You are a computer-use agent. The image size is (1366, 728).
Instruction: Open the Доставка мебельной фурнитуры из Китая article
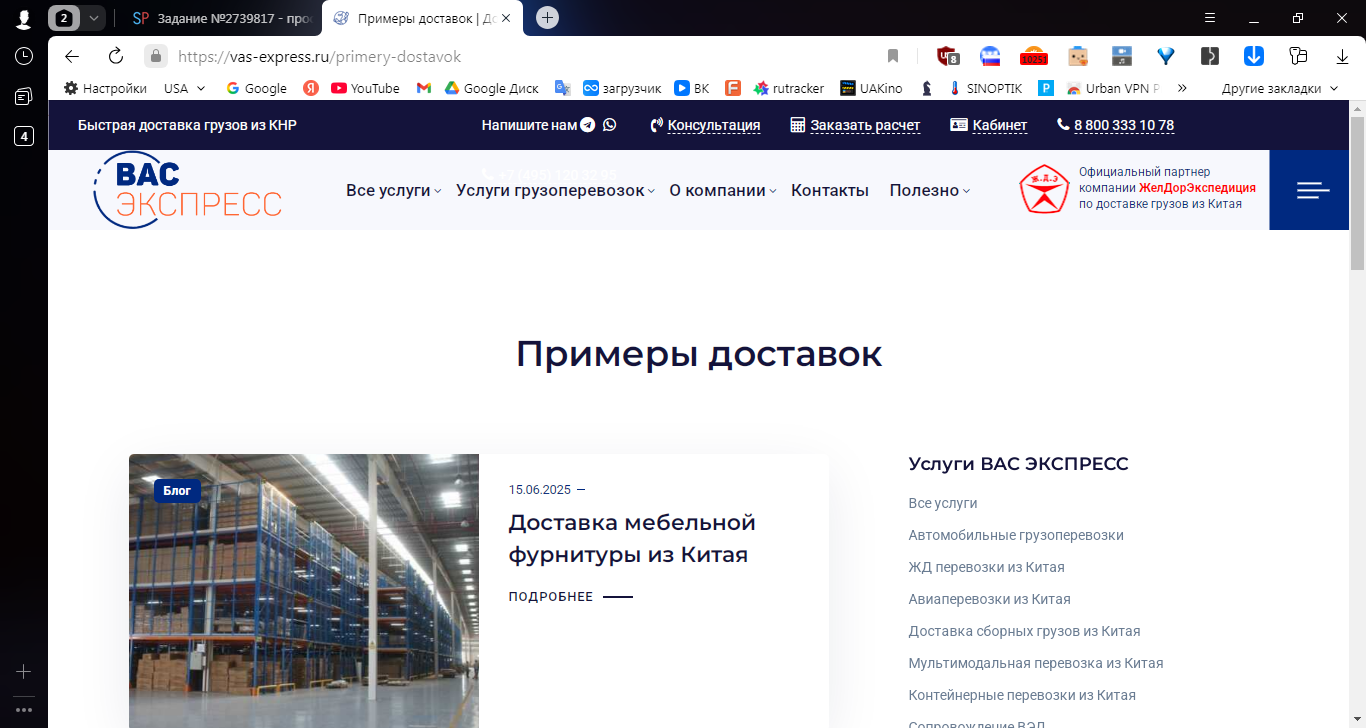point(632,538)
